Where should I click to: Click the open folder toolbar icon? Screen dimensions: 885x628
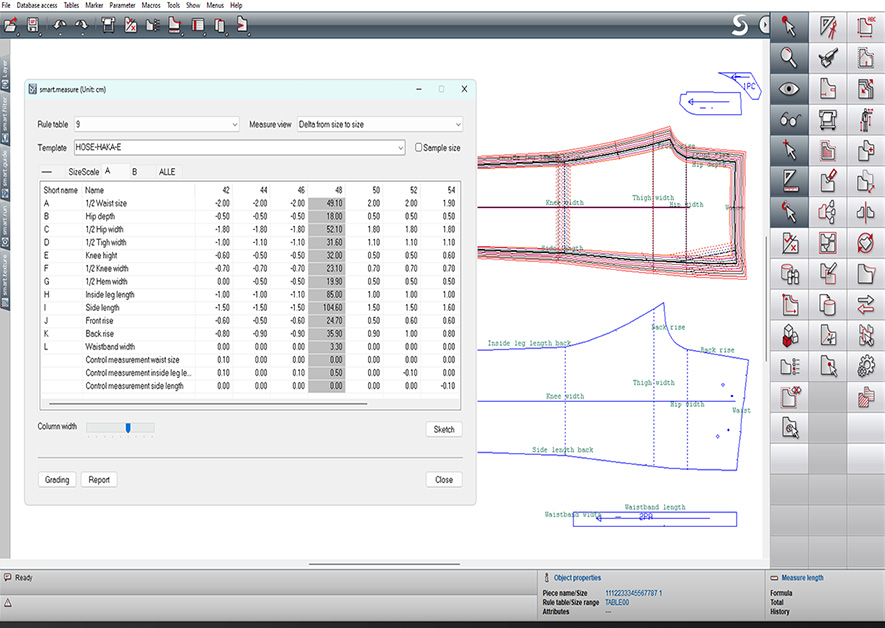point(12,26)
